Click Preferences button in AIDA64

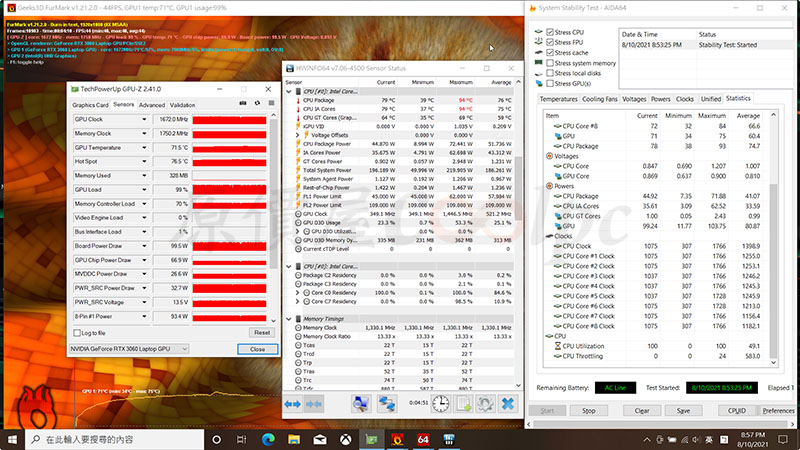(x=778, y=411)
